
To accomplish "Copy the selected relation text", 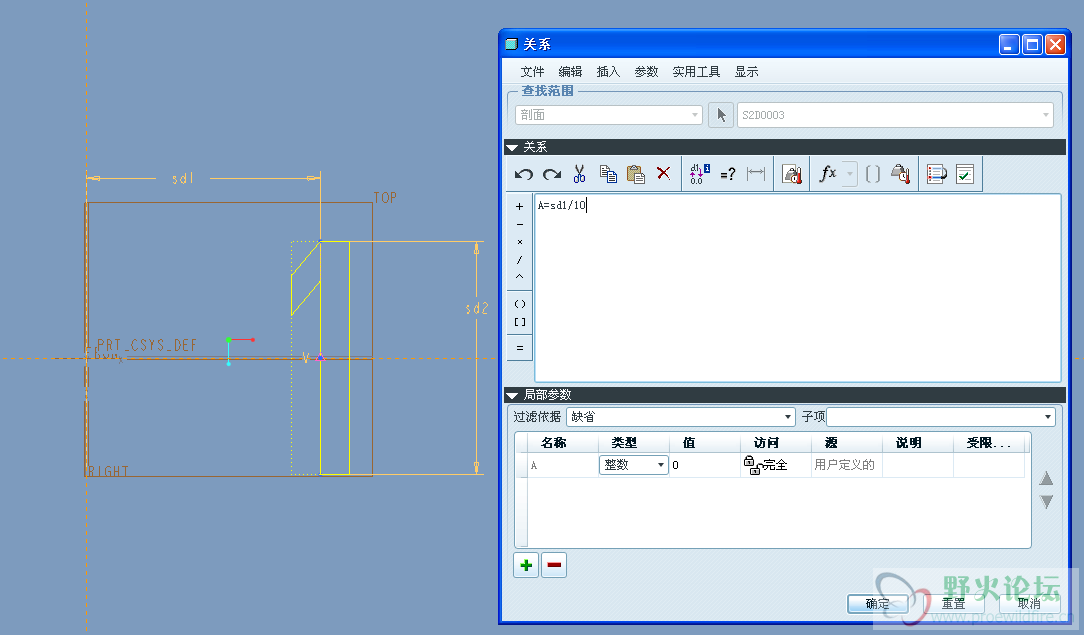I will [x=608, y=174].
